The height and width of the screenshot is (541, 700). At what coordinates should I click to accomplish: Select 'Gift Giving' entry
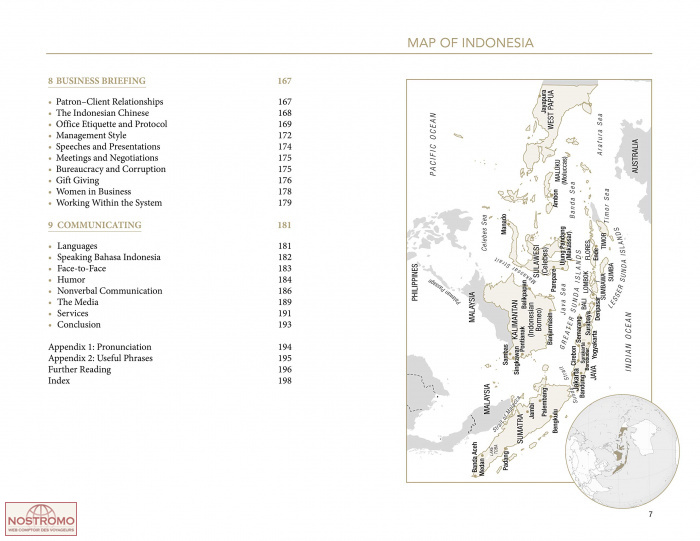point(77,180)
